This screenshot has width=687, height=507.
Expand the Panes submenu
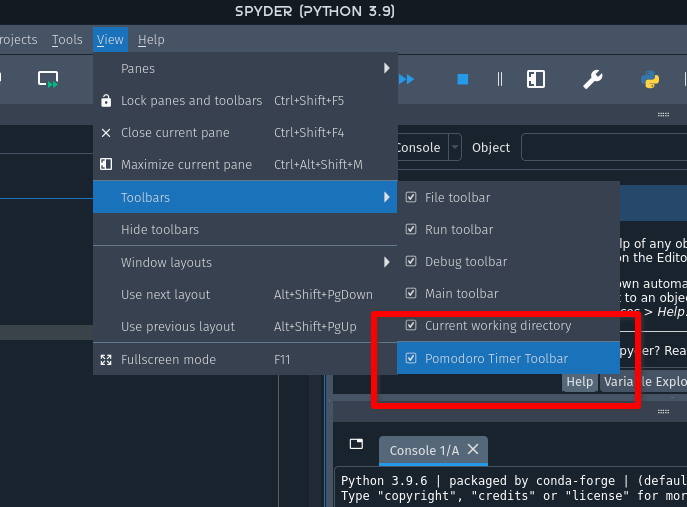coord(245,68)
